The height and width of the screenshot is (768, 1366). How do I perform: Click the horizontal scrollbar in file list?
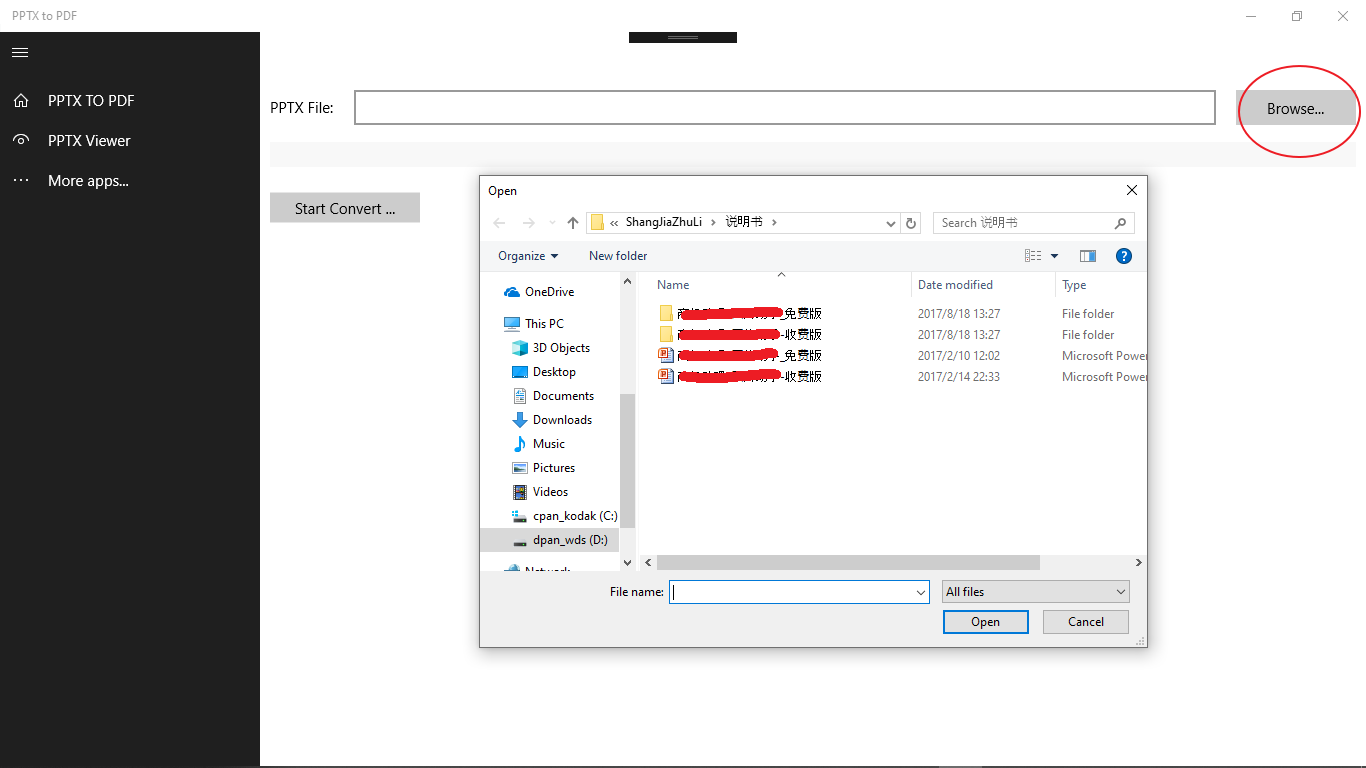[848, 563]
